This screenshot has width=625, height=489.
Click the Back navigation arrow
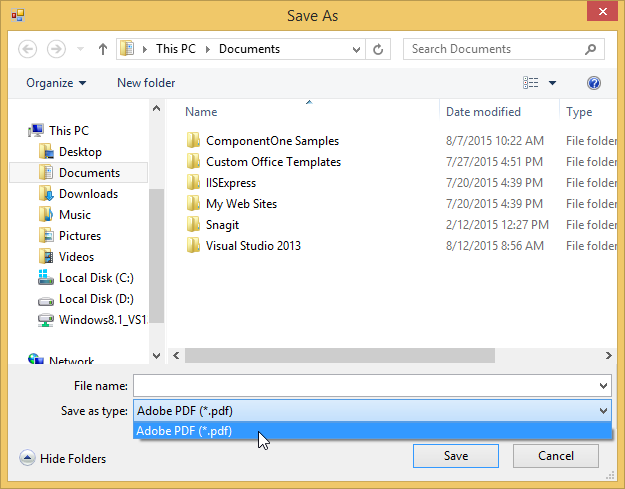click(x=27, y=49)
